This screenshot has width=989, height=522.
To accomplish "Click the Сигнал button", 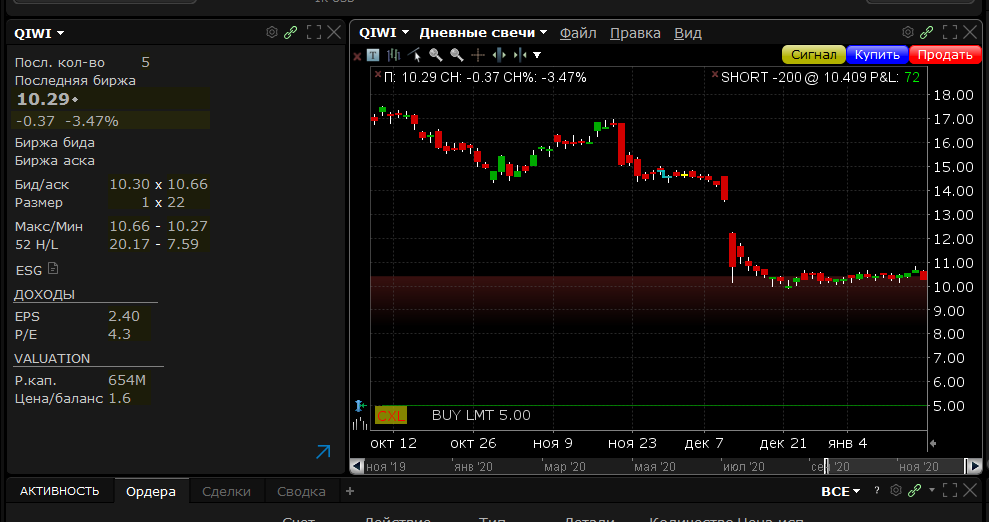I will click(x=814, y=55).
